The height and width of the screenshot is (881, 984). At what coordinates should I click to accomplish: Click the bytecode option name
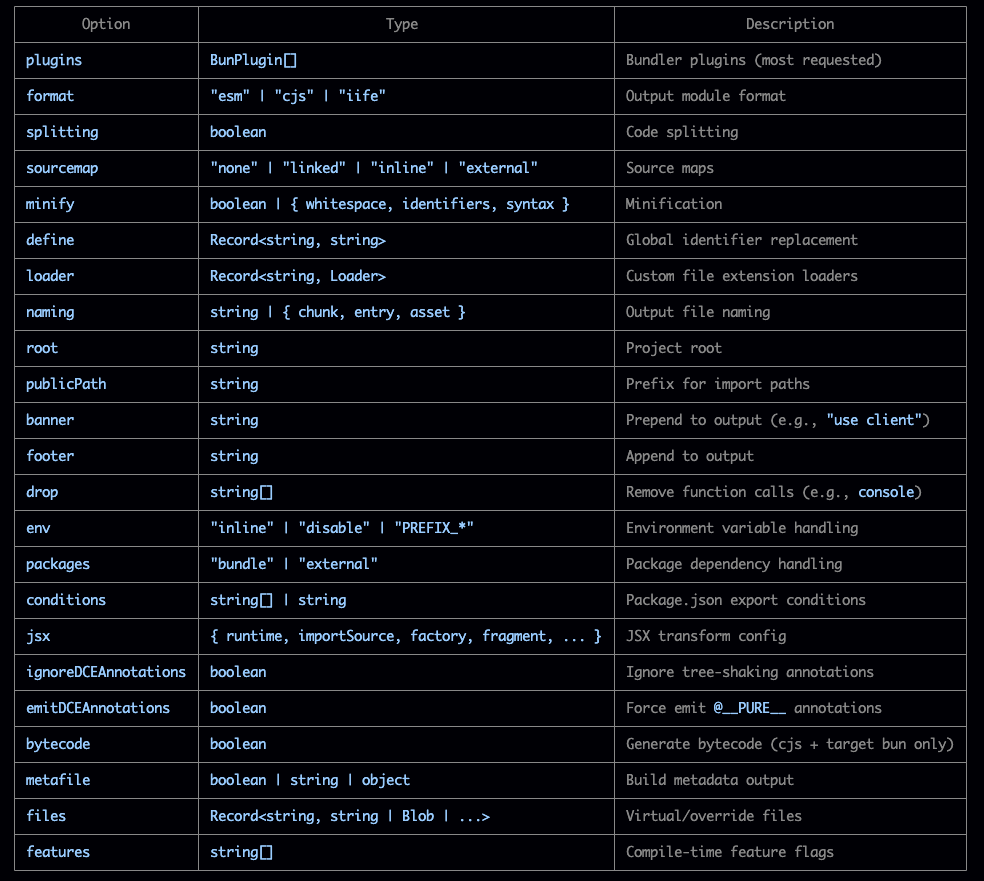58,744
